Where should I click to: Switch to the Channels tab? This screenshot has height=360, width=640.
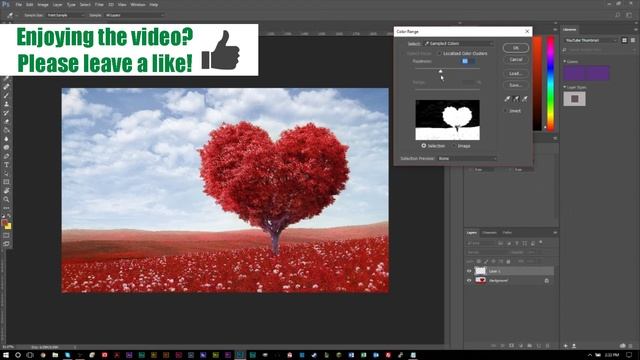(489, 233)
